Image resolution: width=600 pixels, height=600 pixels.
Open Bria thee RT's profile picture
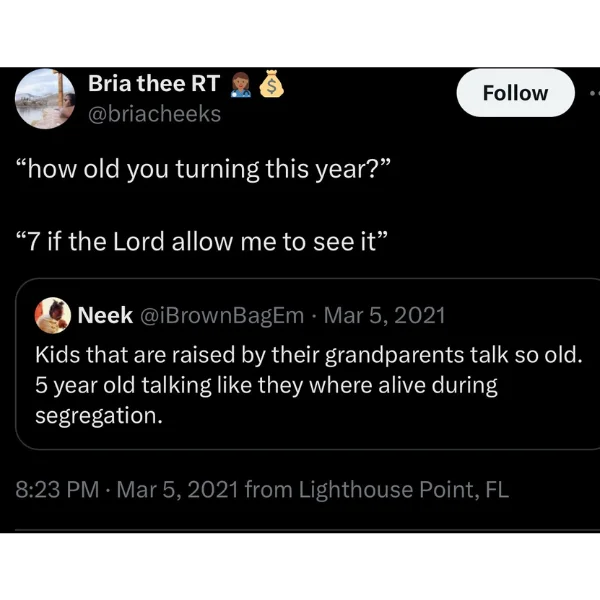click(x=45, y=99)
